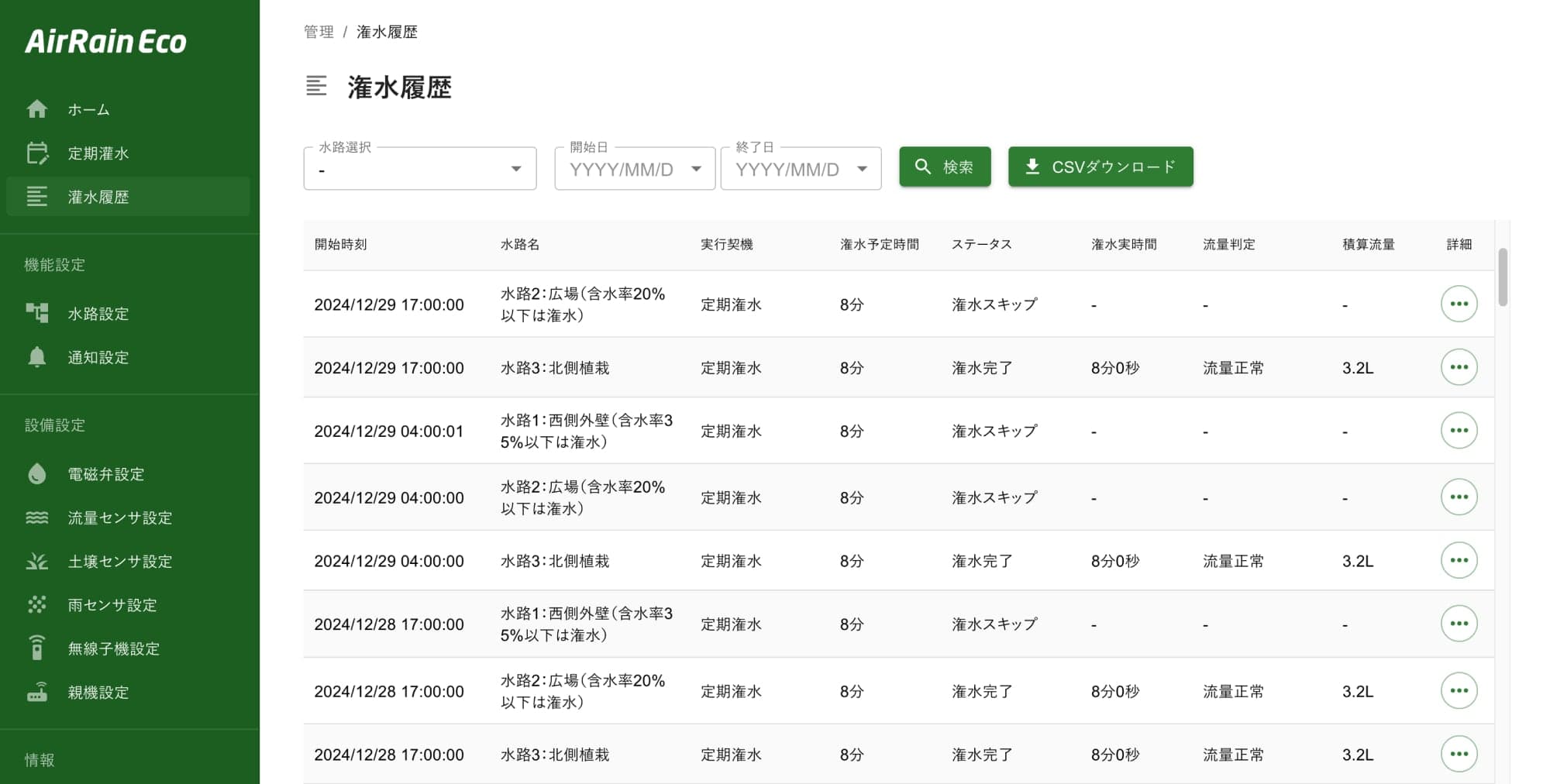Click the 土壌センサ設定 grass icon
1550x784 pixels.
pos(36,562)
